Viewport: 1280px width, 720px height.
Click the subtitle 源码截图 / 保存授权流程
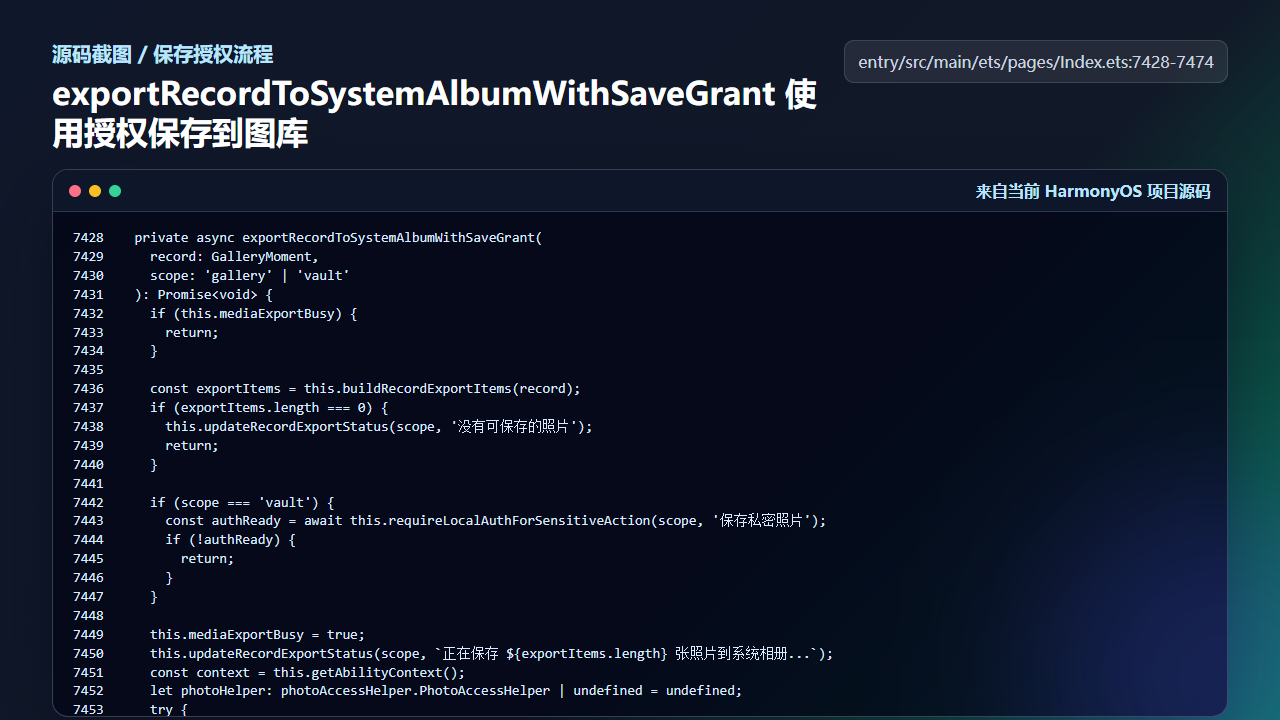point(162,55)
